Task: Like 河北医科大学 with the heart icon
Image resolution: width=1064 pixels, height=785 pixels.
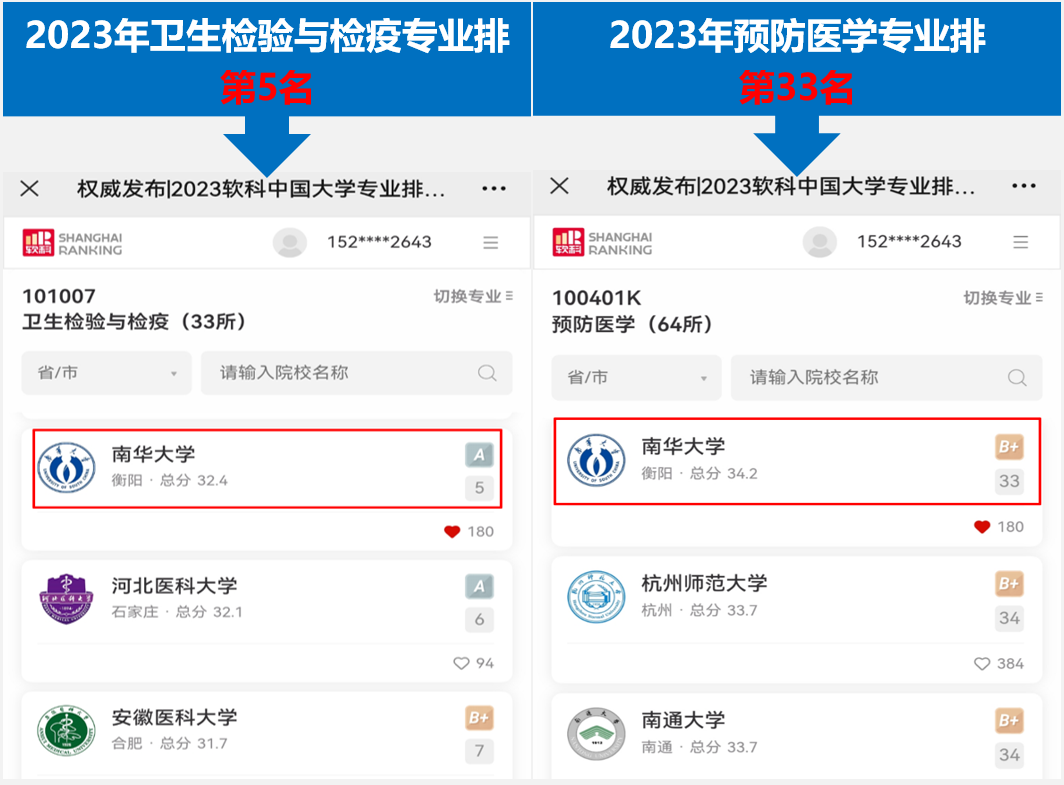Action: pyautogui.click(x=461, y=663)
